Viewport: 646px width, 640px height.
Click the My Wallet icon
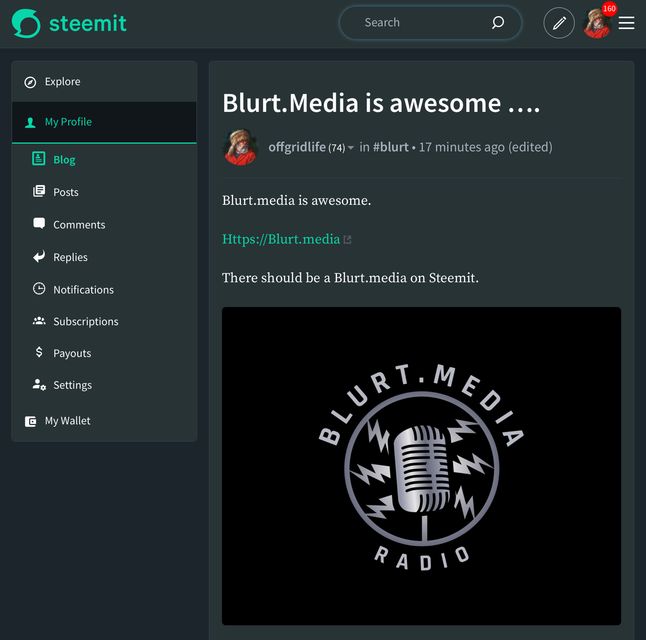(x=30, y=421)
